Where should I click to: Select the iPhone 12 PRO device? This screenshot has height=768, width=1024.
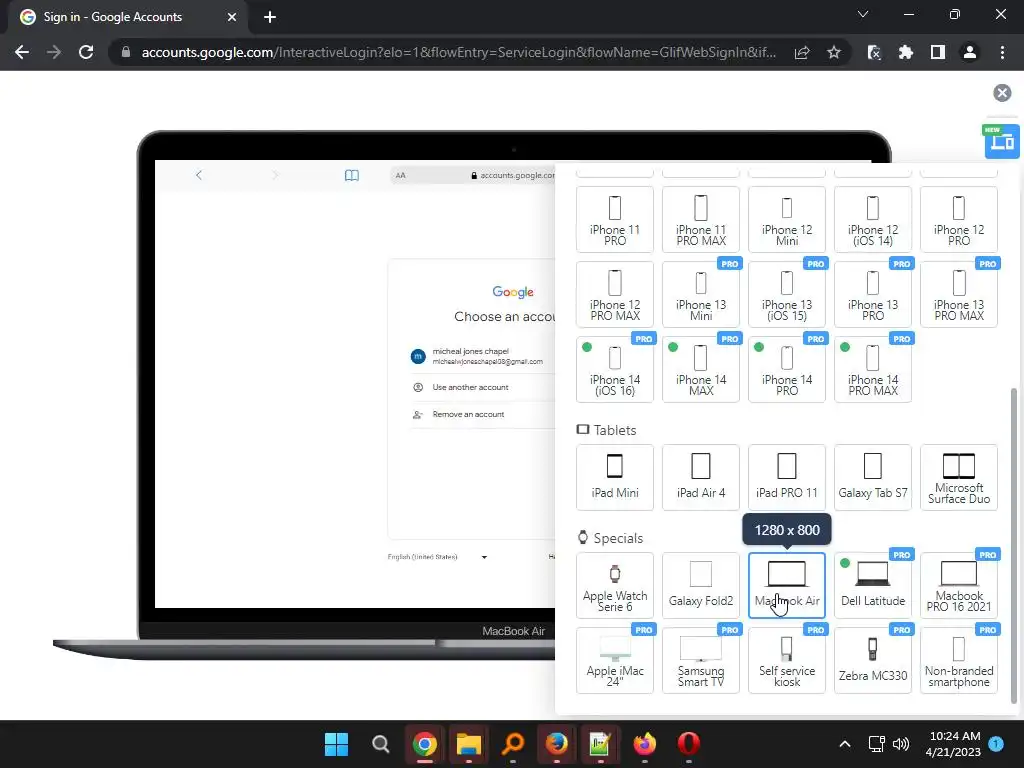[959, 219]
